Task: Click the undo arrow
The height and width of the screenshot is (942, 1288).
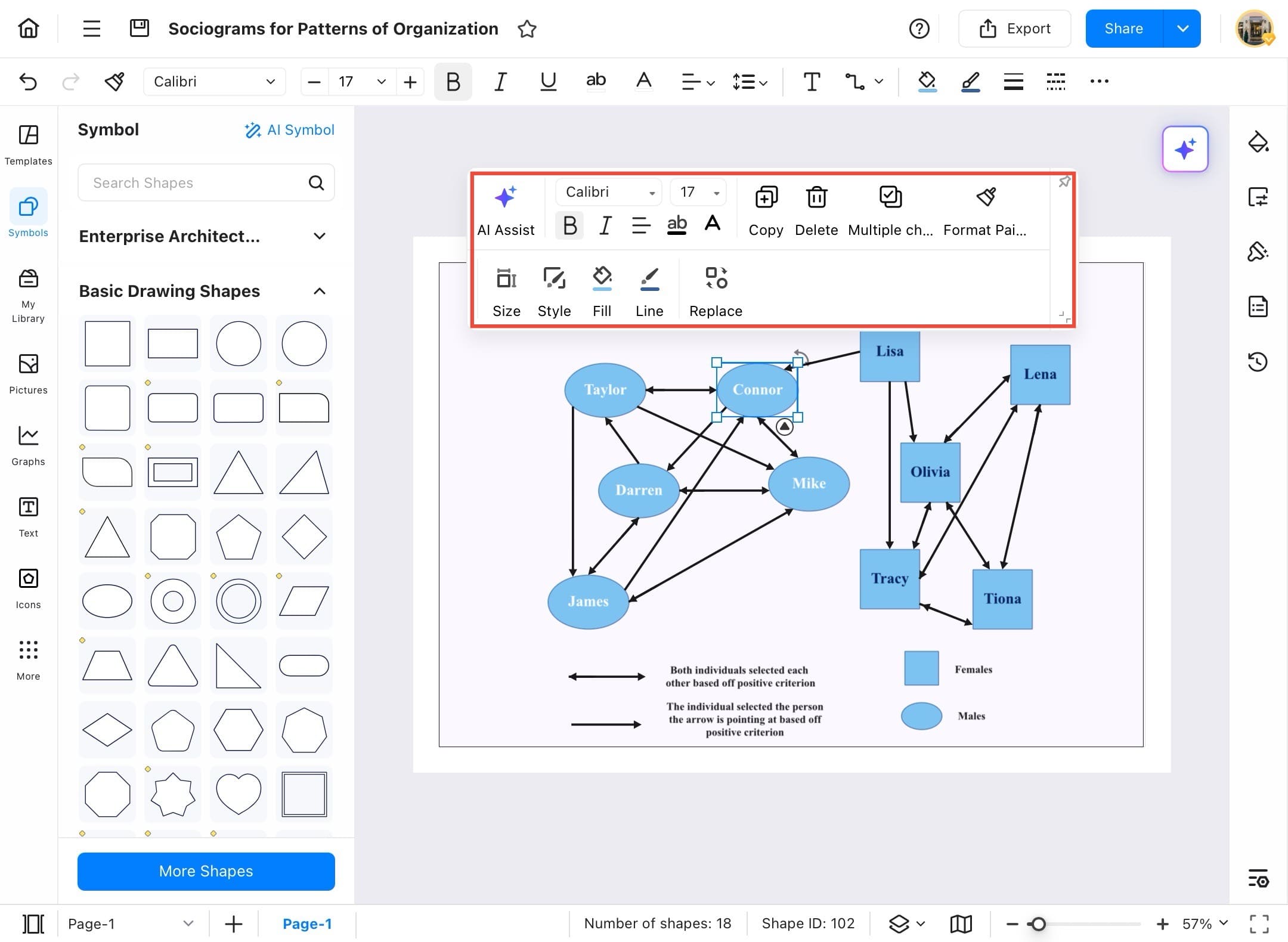Action: tap(28, 82)
